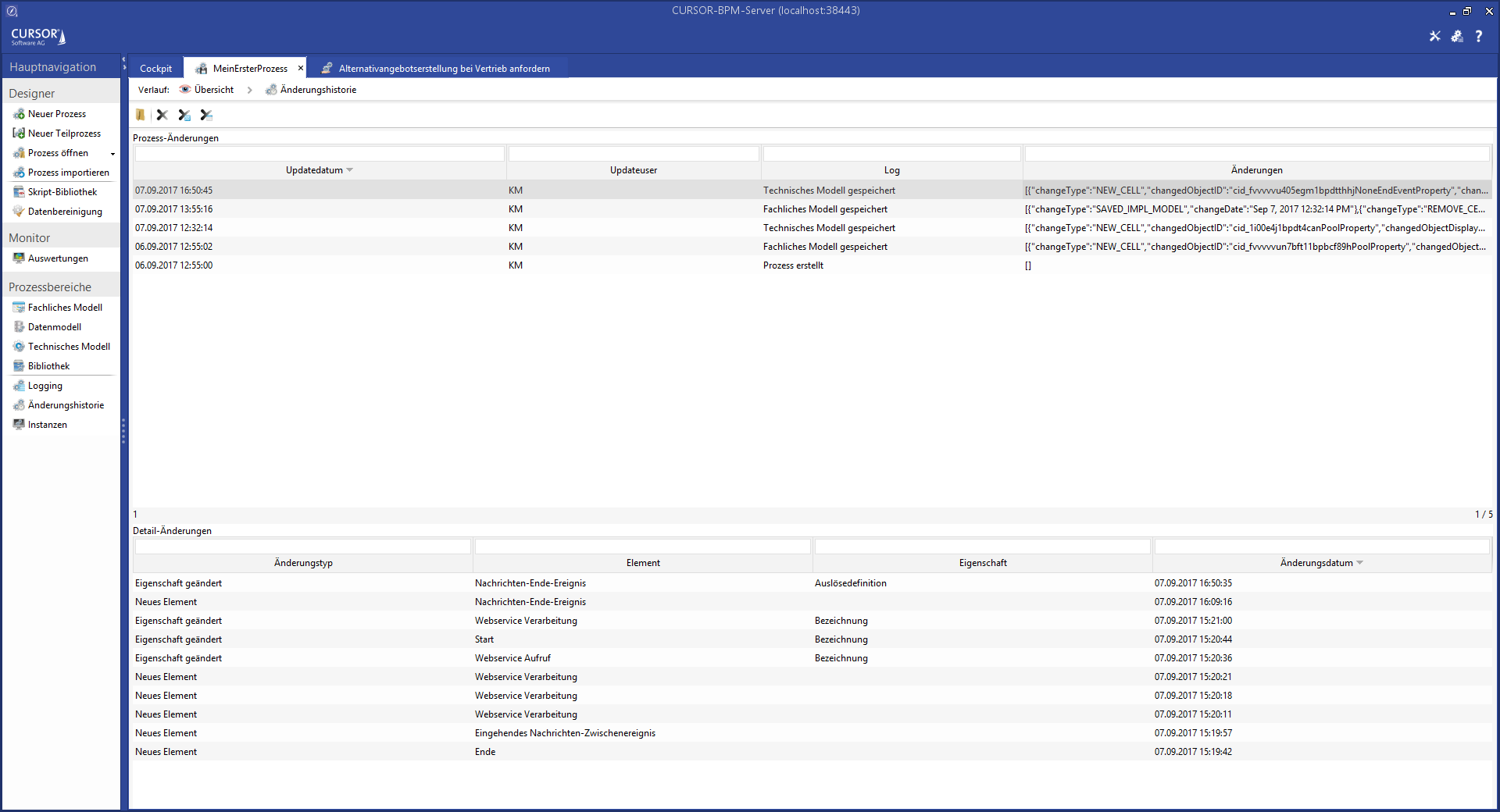Viewport: 1500px width, 812px height.
Task: Sort by the Änderungsdatum column header
Action: click(x=1316, y=563)
